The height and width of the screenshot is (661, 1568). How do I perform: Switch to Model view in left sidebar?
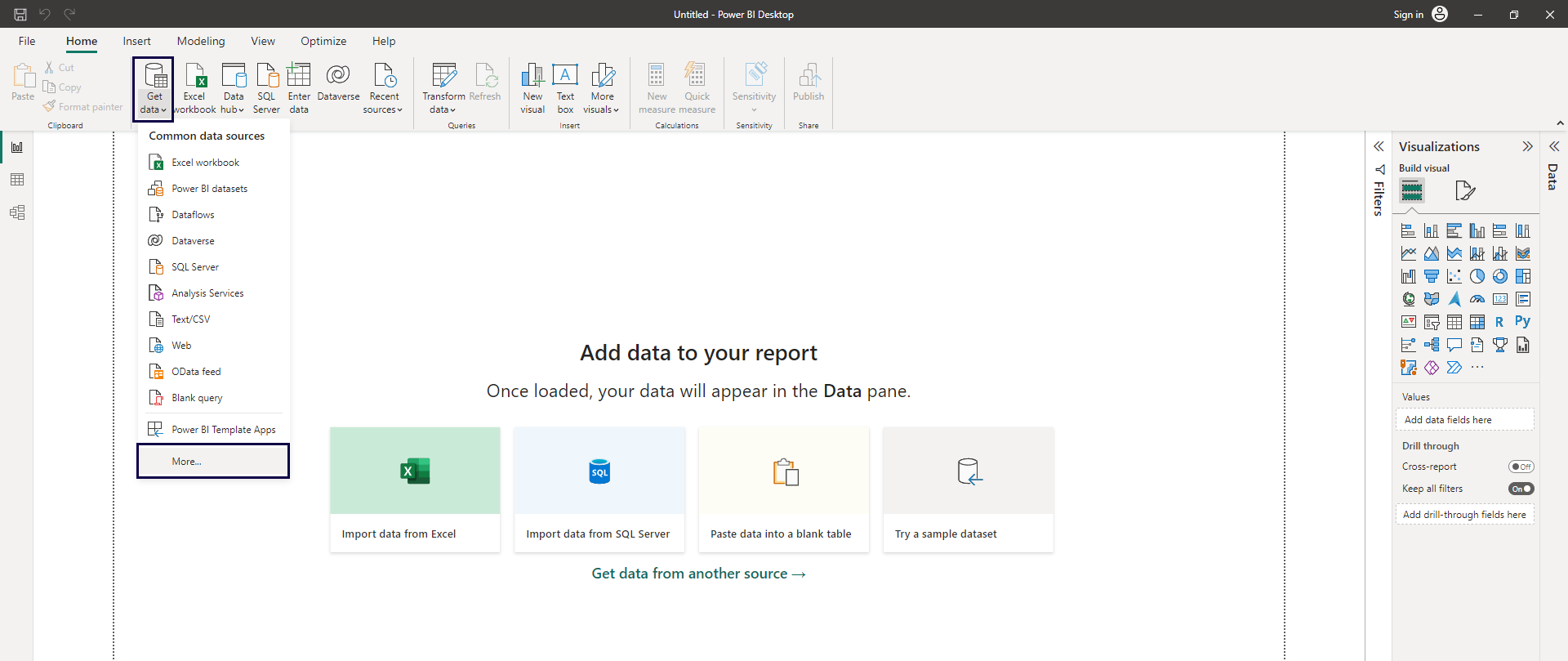17,212
